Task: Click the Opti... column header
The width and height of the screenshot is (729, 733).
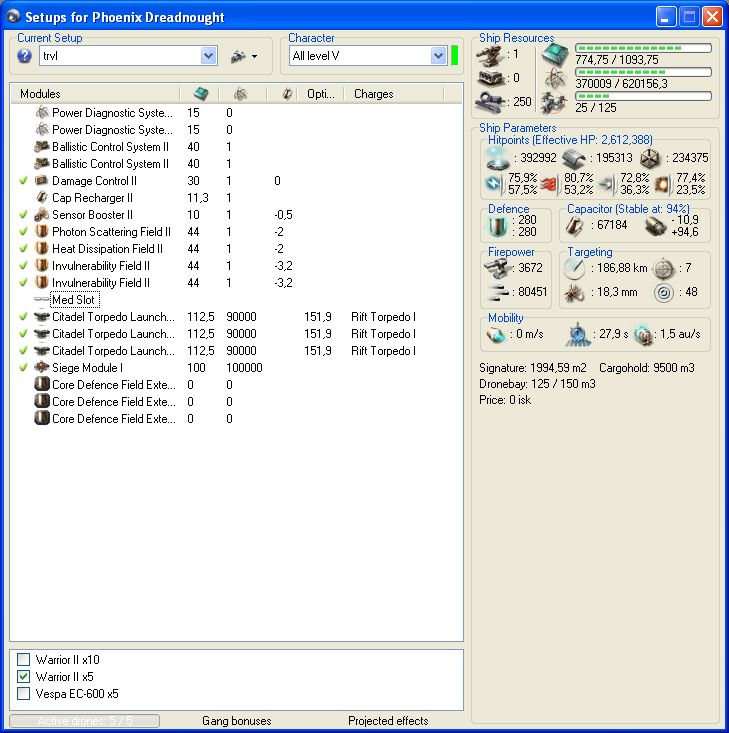Action: [x=321, y=94]
